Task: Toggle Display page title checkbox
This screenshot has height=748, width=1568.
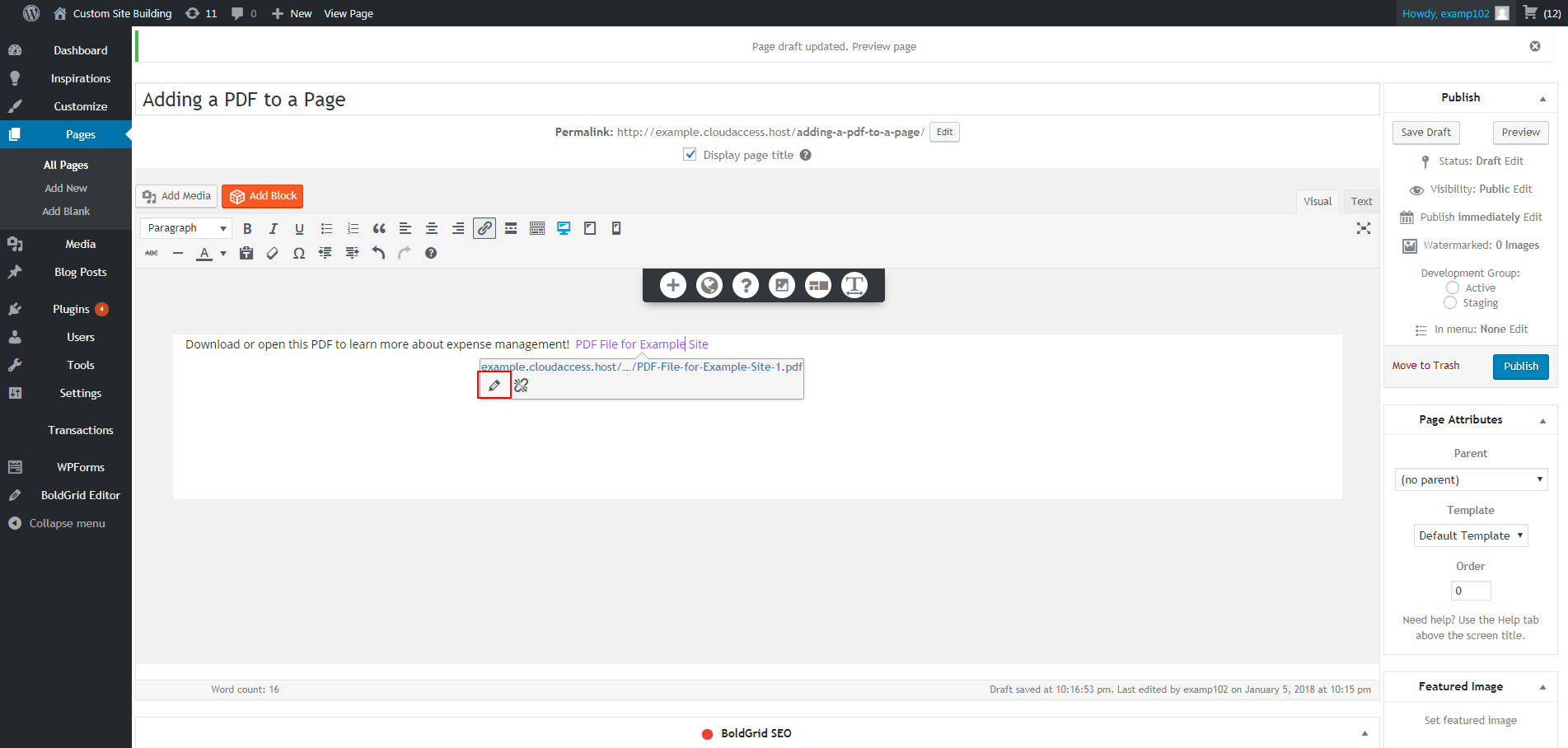Action: (690, 154)
